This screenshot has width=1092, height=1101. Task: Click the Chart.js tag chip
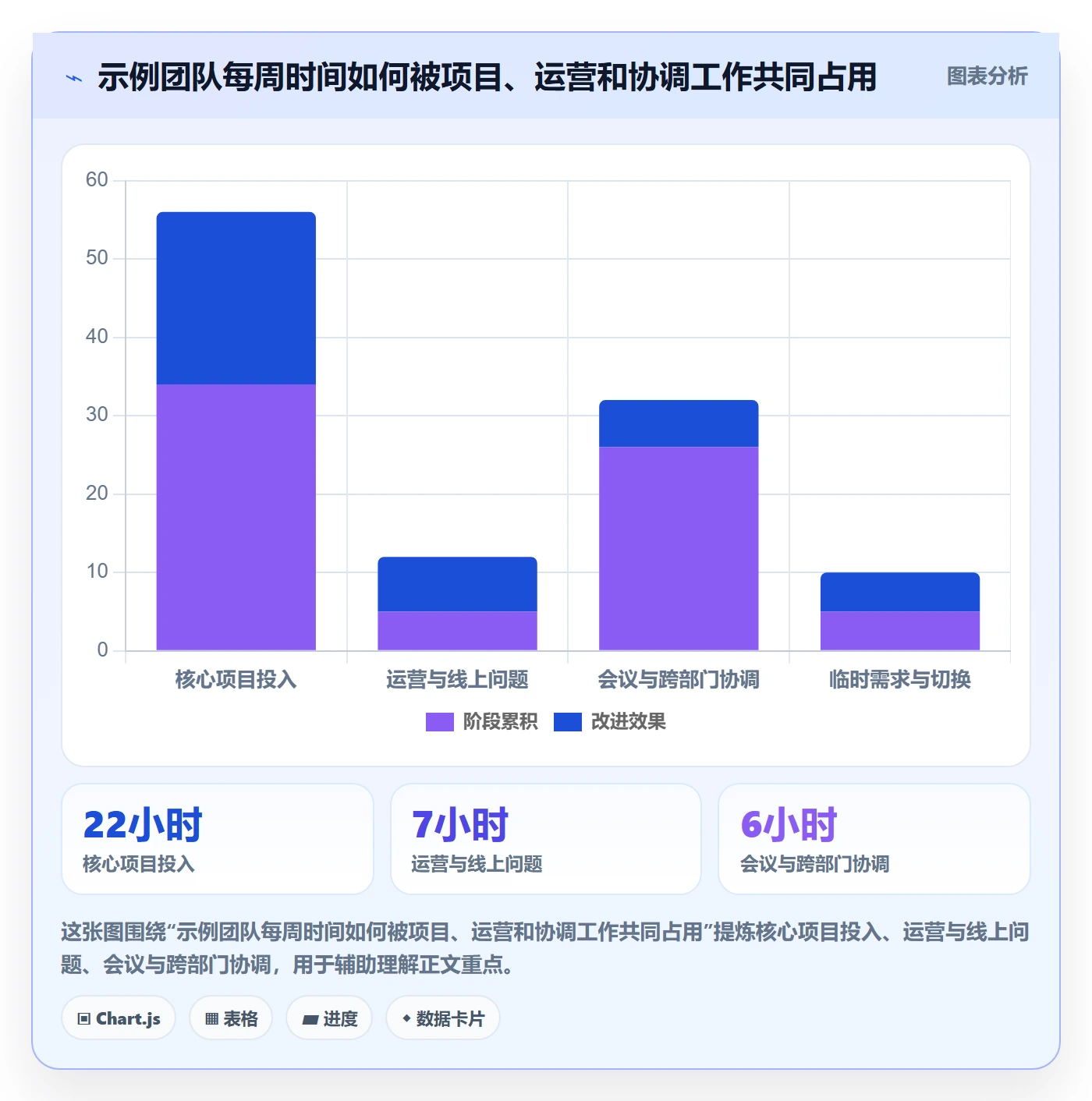click(x=119, y=1018)
